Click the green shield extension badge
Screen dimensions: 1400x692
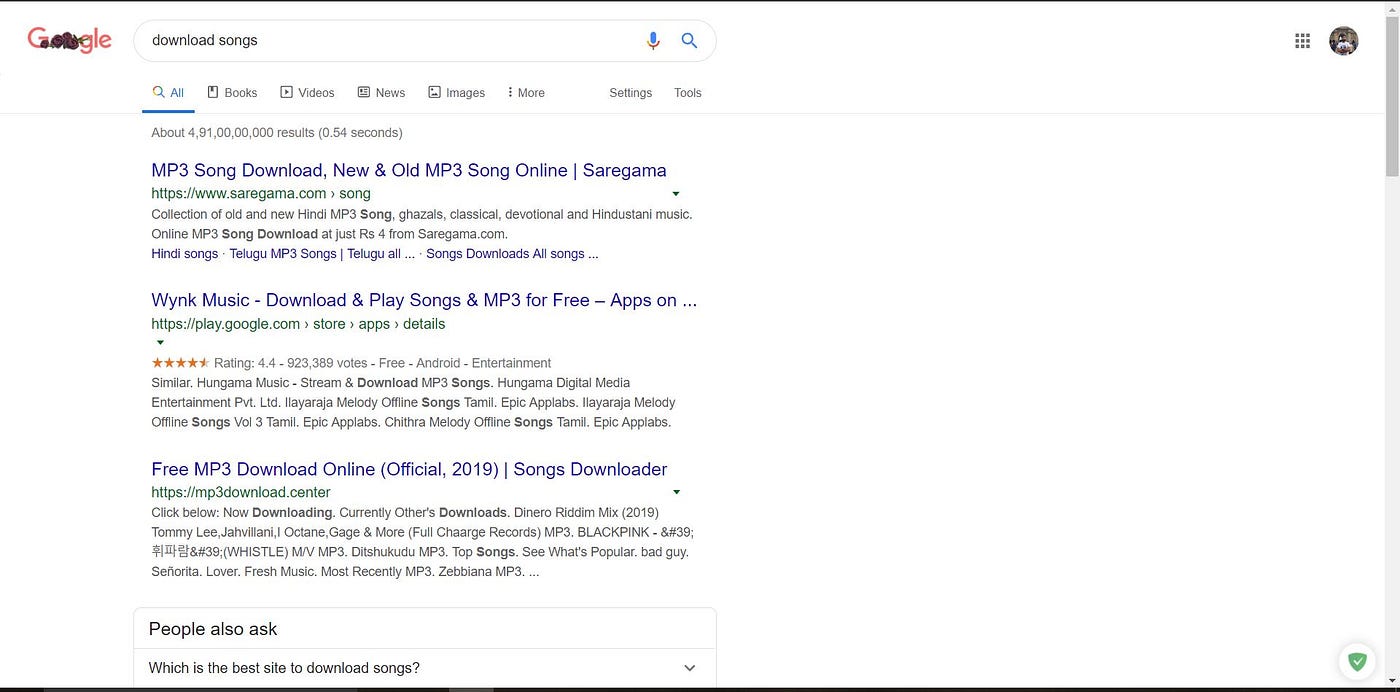pos(1357,661)
